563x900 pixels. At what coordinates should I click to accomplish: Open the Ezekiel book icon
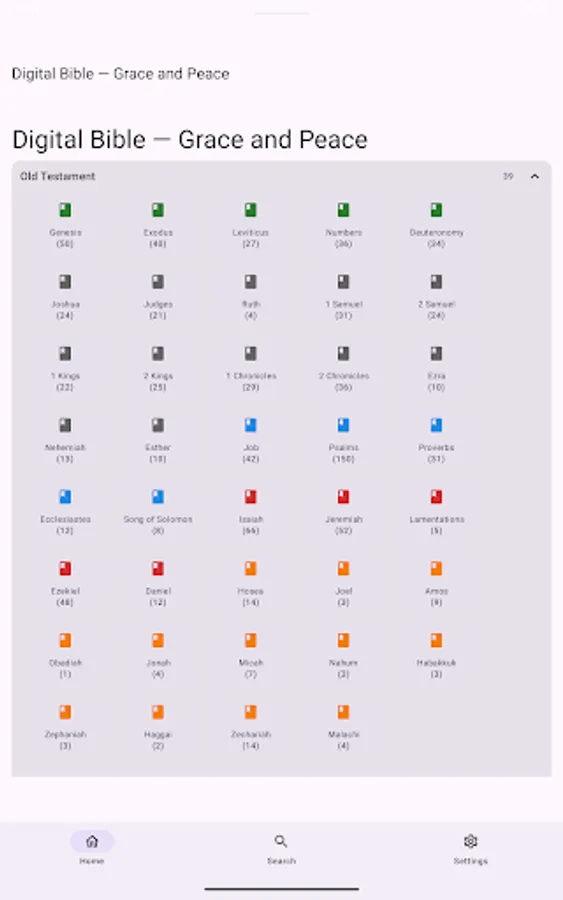65,569
